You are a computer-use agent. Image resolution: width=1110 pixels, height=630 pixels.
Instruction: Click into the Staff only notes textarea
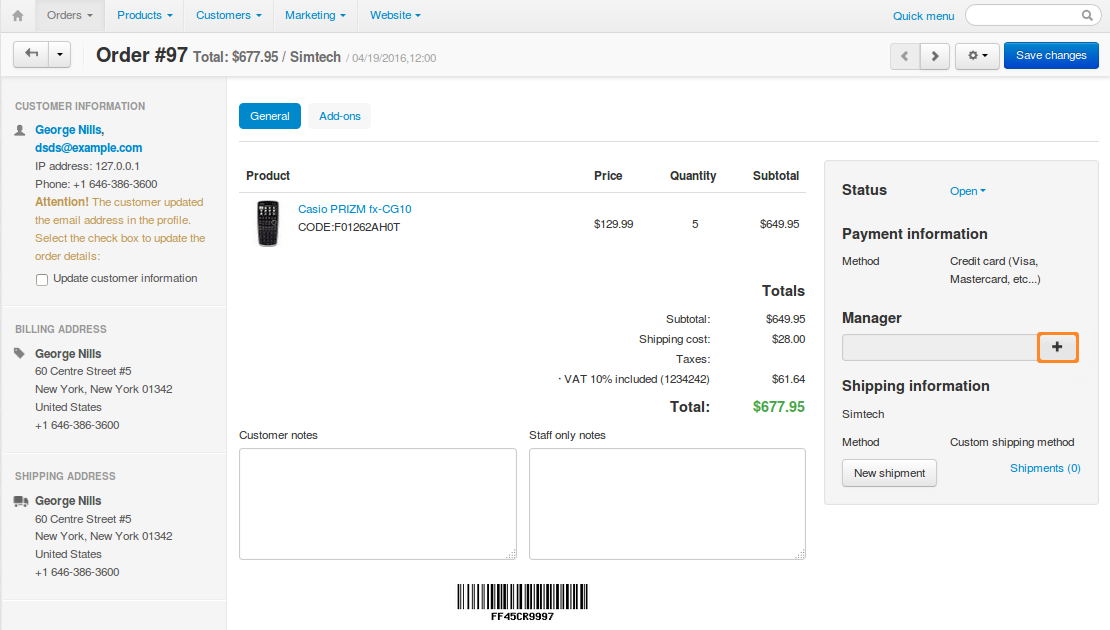667,503
